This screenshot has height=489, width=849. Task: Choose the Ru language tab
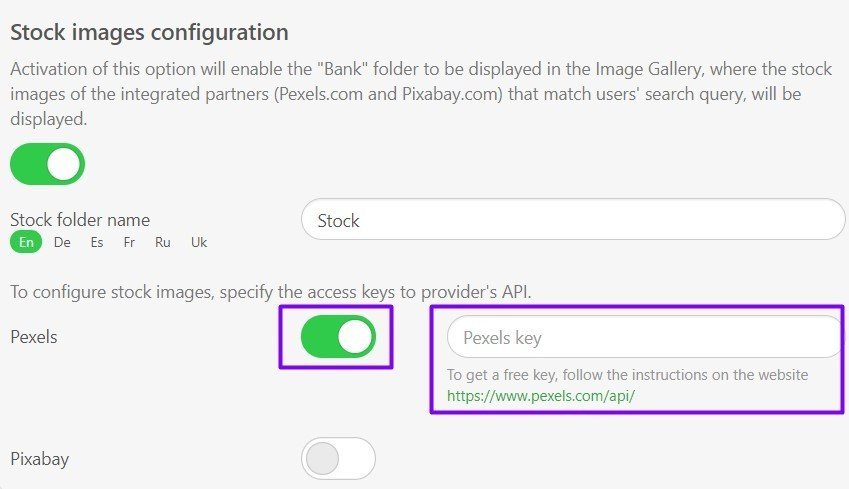tap(162, 242)
